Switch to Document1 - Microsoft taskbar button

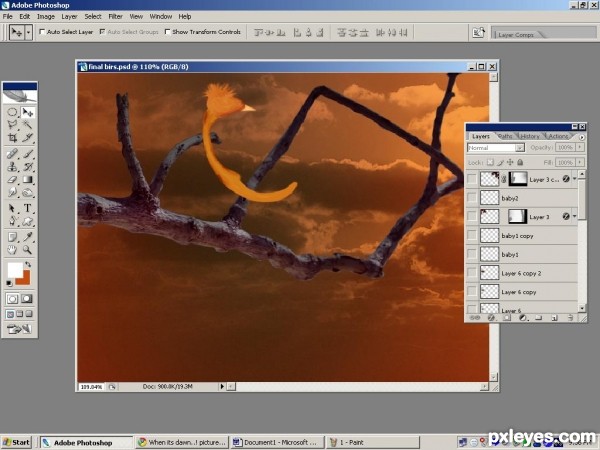(x=277, y=442)
